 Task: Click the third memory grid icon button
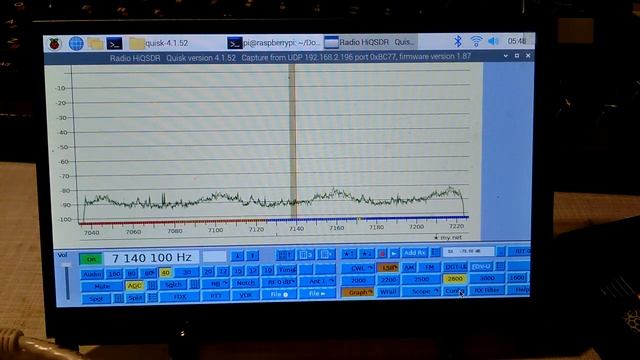point(326,255)
